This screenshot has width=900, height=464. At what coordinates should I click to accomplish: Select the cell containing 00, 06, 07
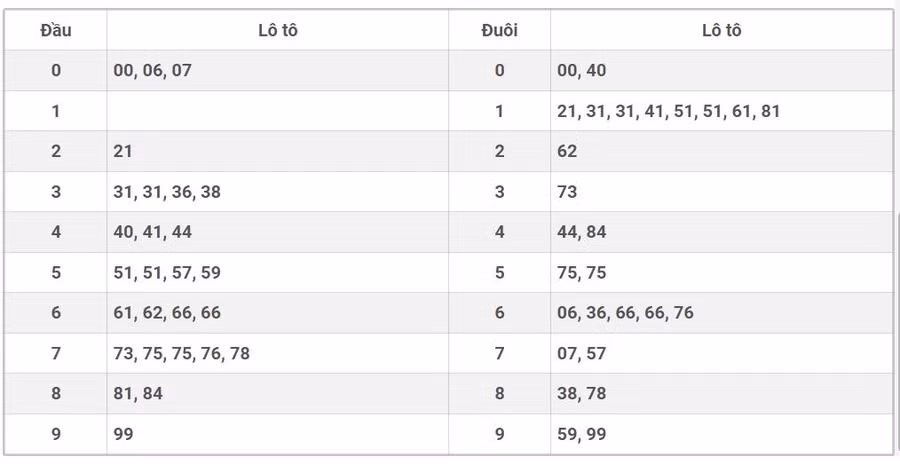click(152, 70)
